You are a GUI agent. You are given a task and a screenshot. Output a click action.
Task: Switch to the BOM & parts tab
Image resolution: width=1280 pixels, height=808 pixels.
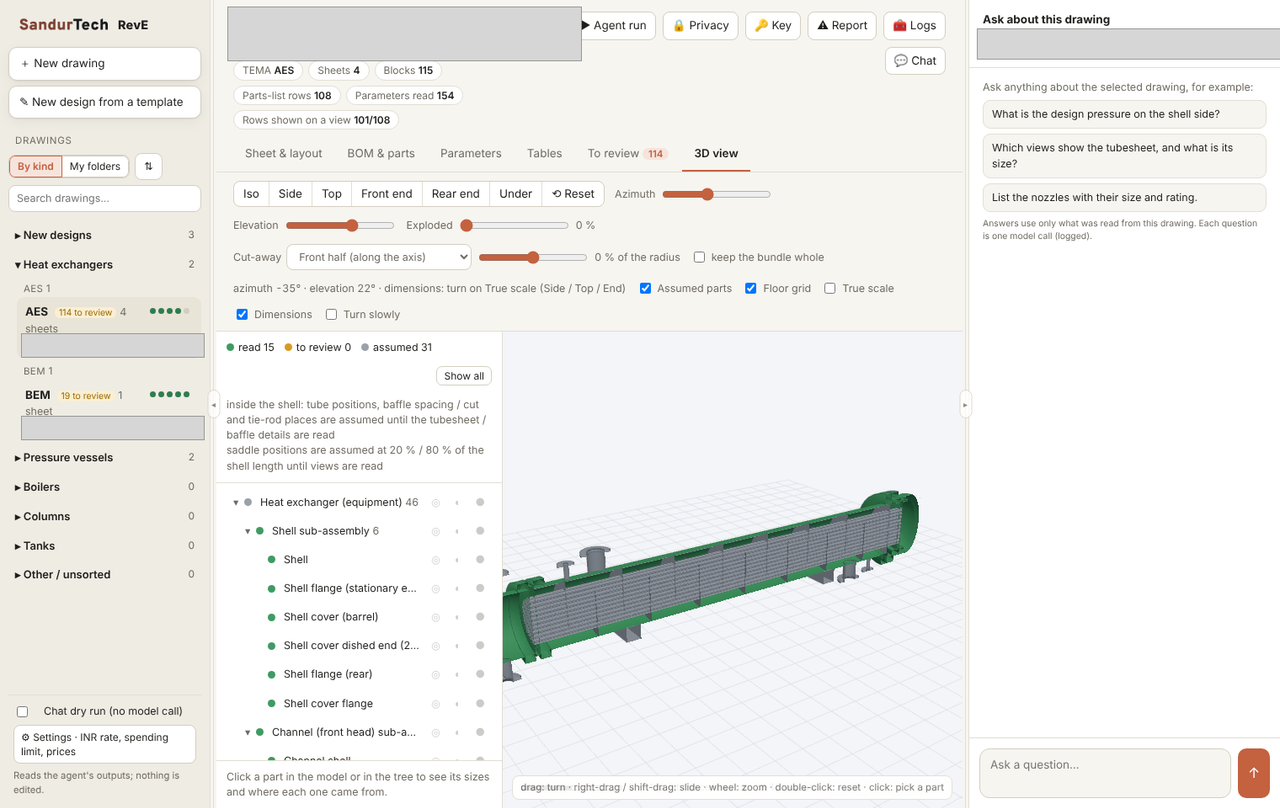381,154
